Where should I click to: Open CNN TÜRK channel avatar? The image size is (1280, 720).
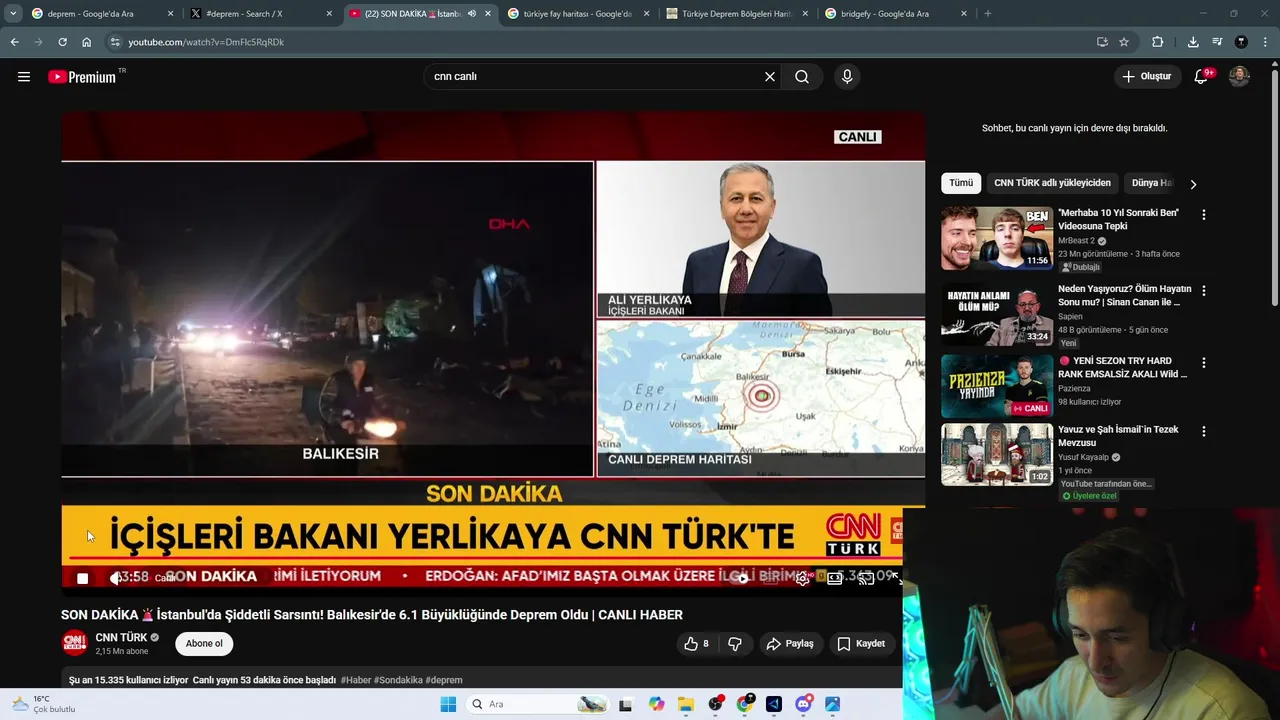point(74,643)
